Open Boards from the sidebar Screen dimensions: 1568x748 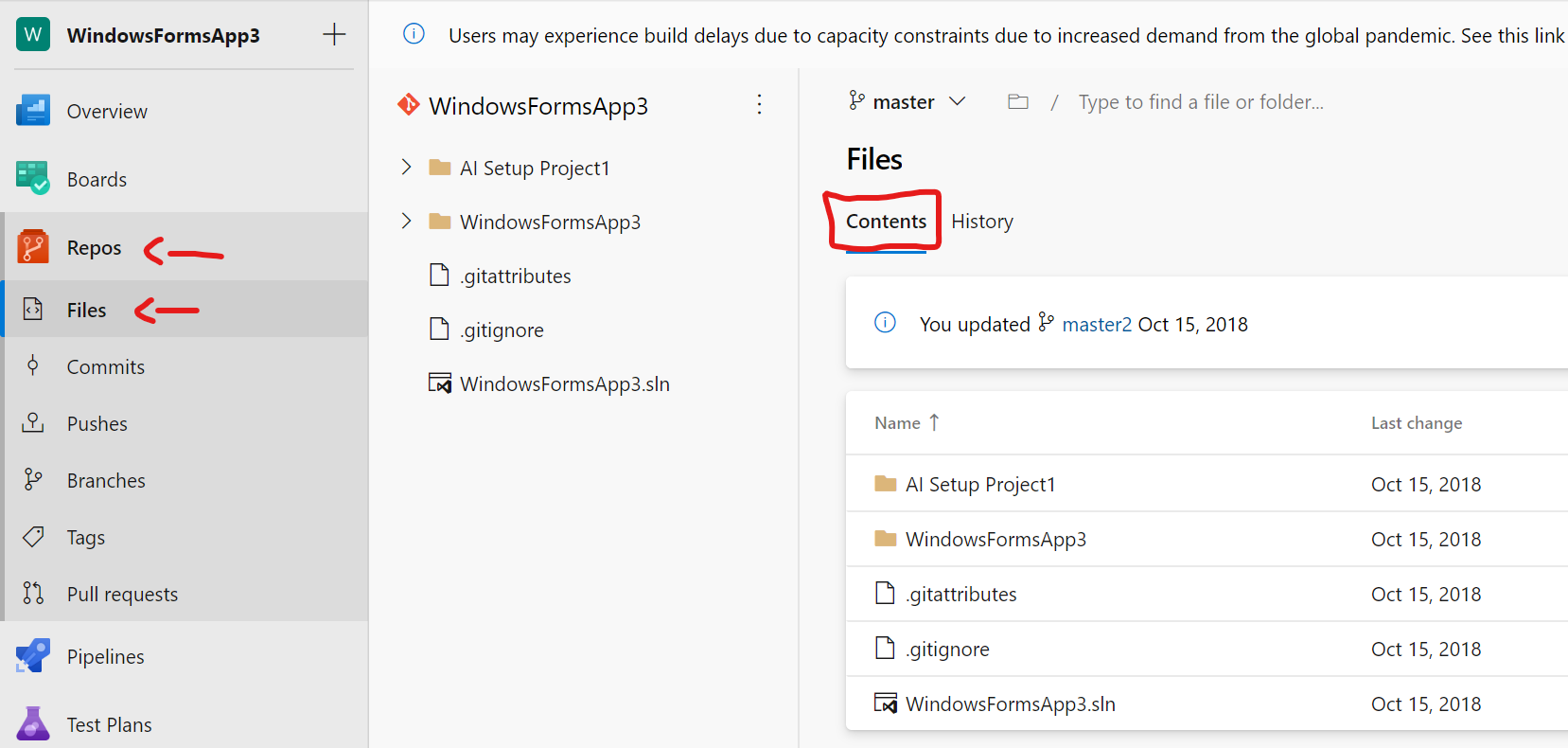[x=96, y=179]
